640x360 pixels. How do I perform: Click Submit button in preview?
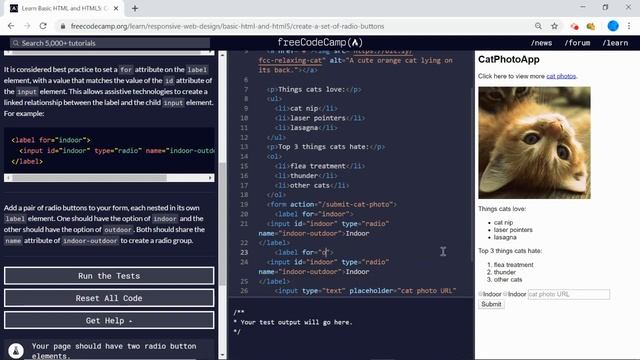(491, 304)
